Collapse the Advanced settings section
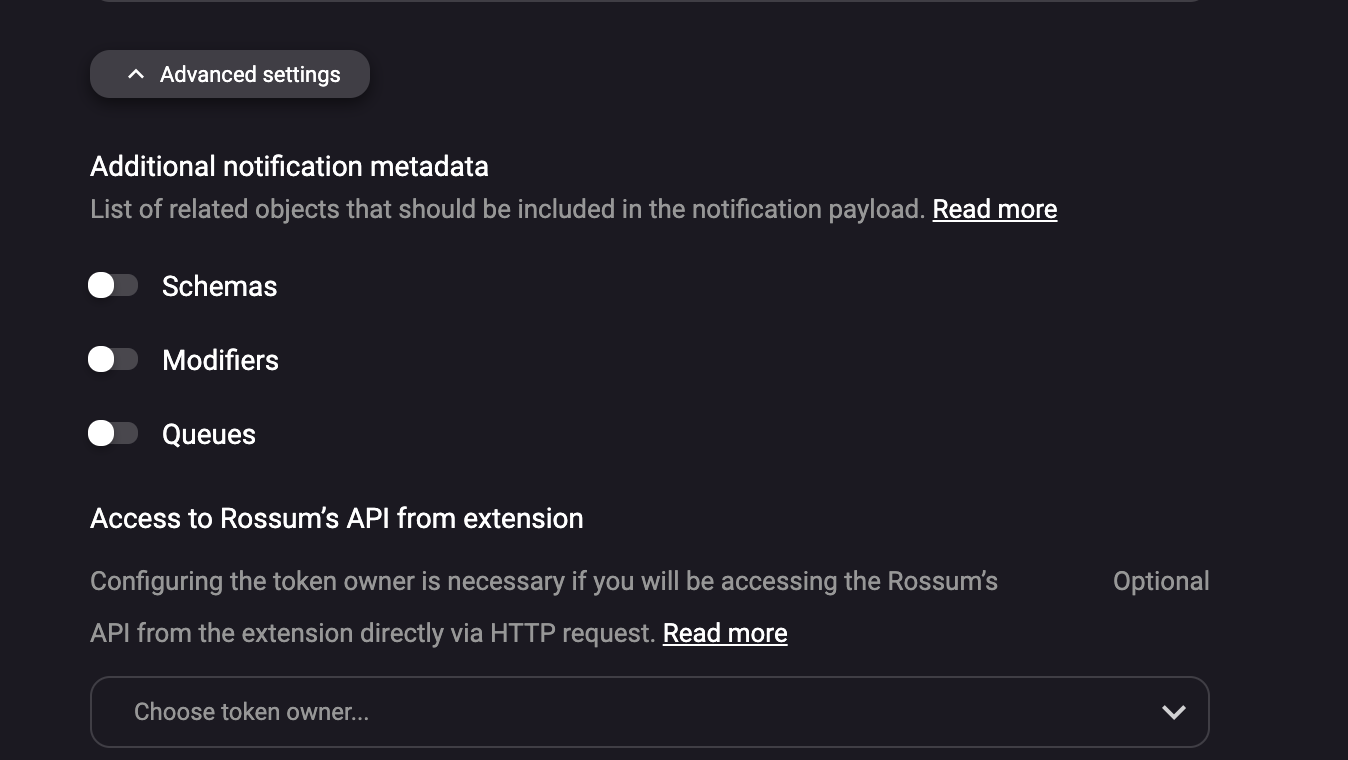The height and width of the screenshot is (760, 1348). [x=230, y=74]
